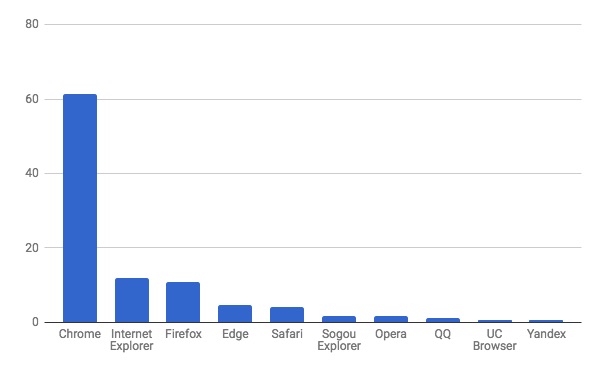The height and width of the screenshot is (371, 600).
Task: Click the 20 y-axis value
Action: pos(32,248)
